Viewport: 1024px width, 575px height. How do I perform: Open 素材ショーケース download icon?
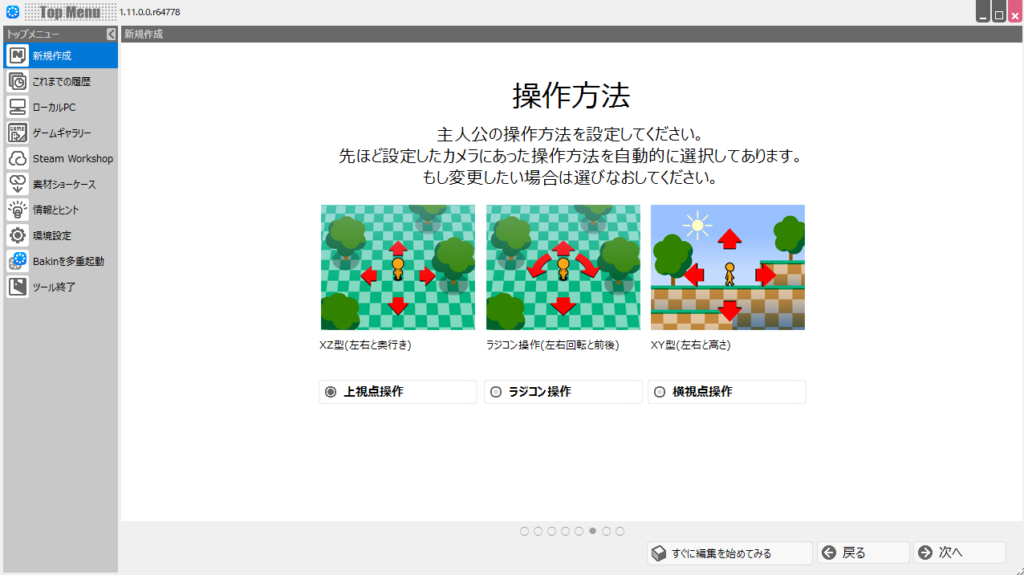[17, 184]
